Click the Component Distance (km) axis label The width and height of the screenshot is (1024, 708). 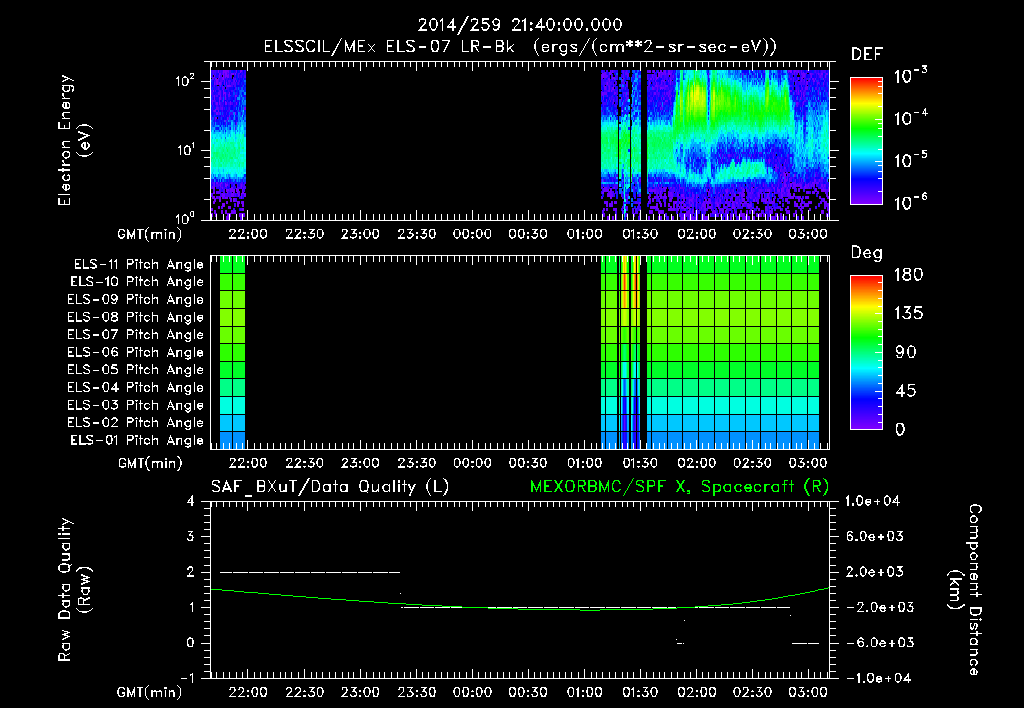(965, 589)
